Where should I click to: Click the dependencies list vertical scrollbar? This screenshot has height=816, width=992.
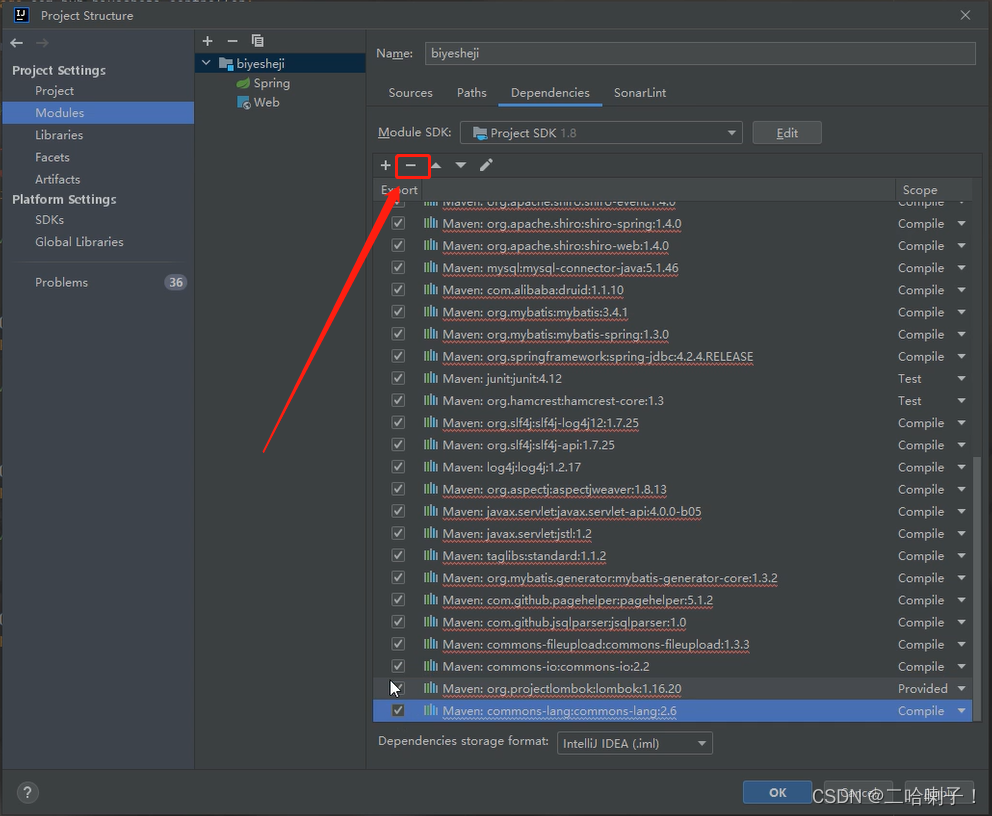coord(977,588)
